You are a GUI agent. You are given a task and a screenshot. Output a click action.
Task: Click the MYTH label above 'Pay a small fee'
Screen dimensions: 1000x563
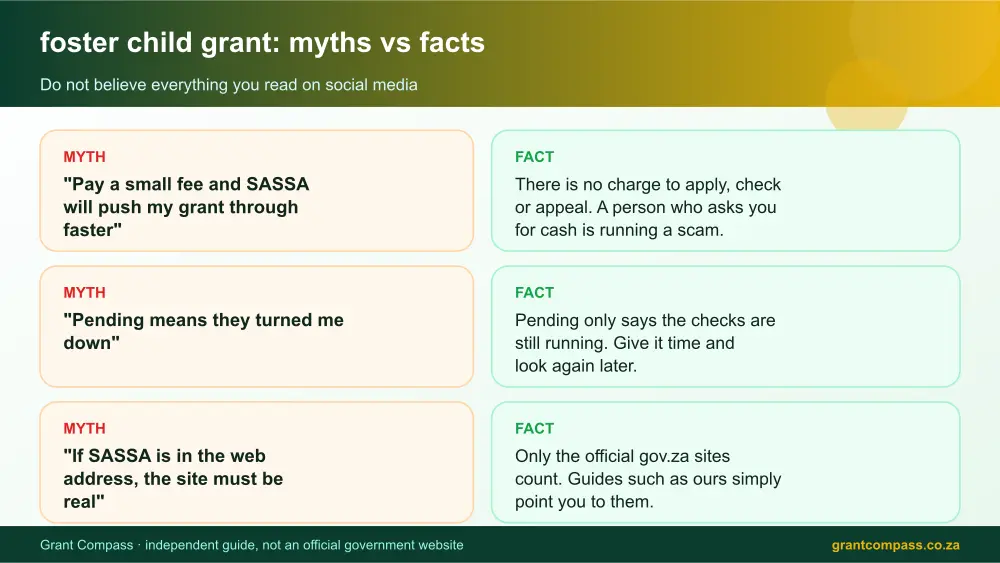tap(84, 157)
